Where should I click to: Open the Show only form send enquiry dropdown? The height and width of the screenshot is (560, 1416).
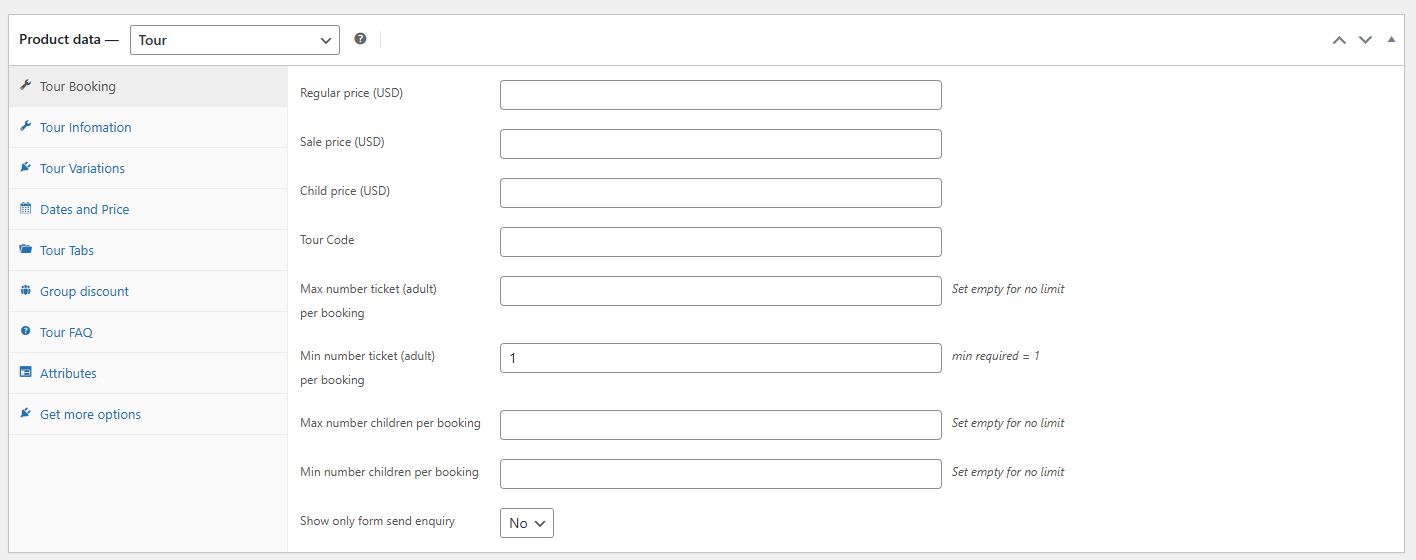coord(527,523)
